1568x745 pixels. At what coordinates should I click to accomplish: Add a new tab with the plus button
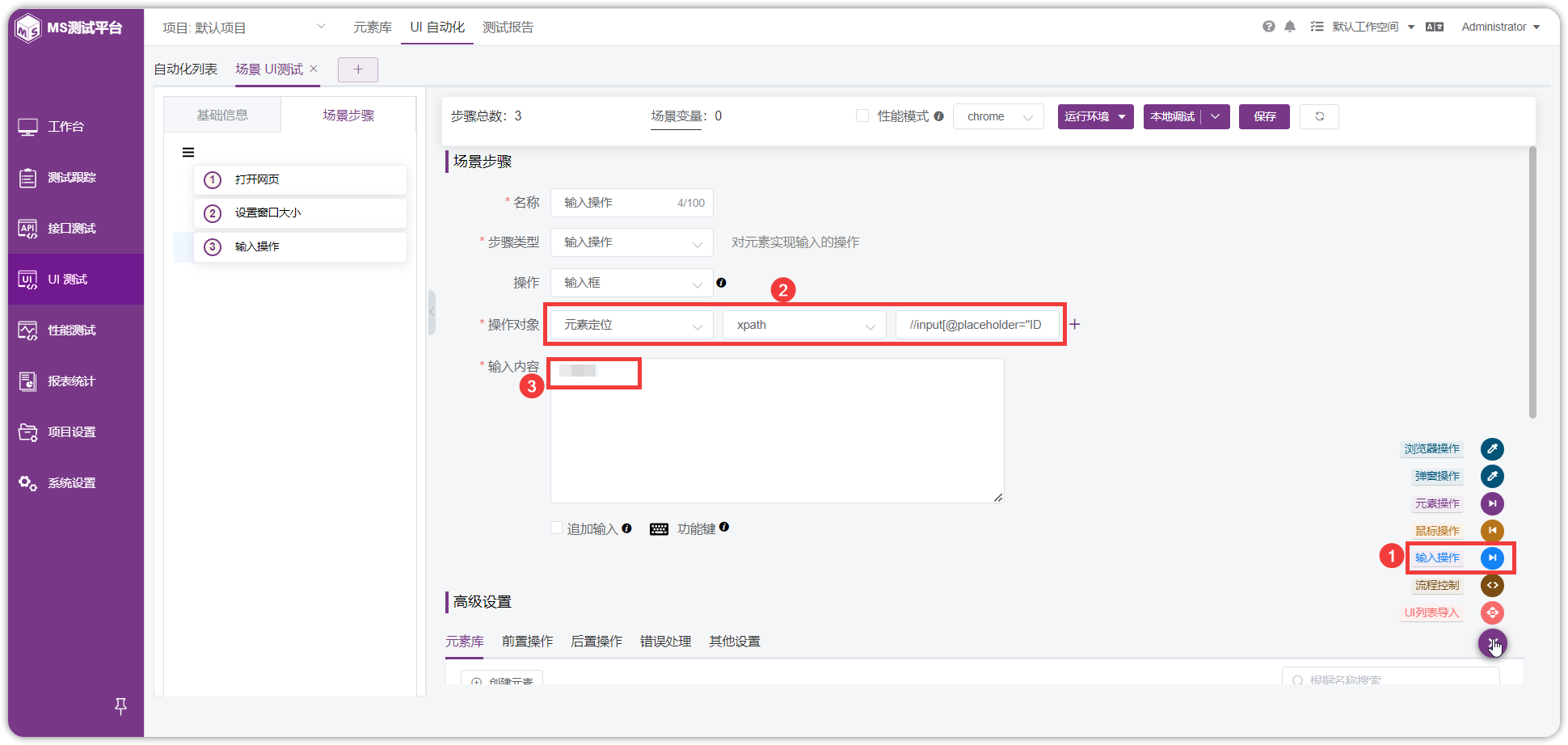click(358, 69)
